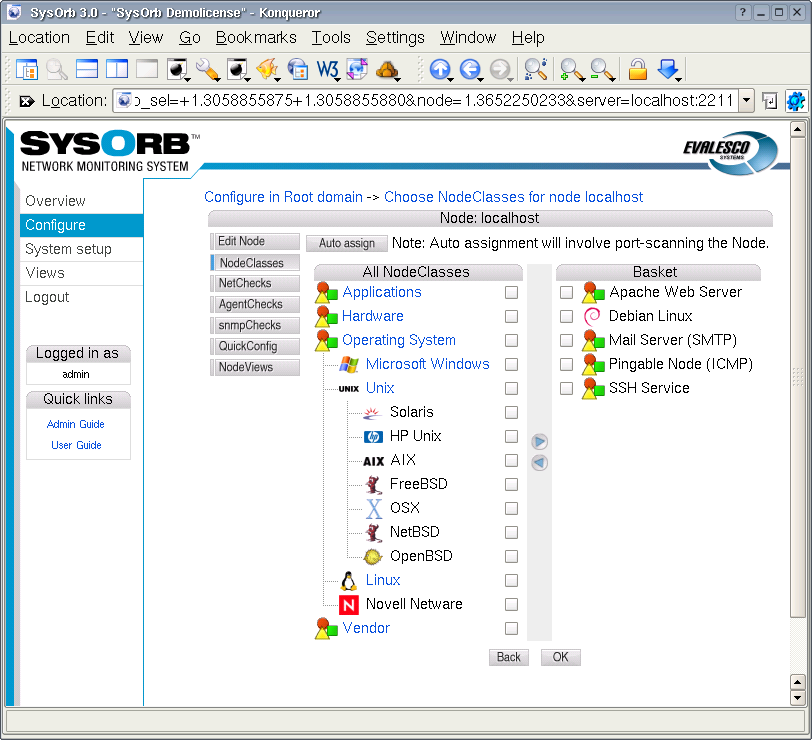Zoom out using the minus magnifier icon

[x=602, y=69]
